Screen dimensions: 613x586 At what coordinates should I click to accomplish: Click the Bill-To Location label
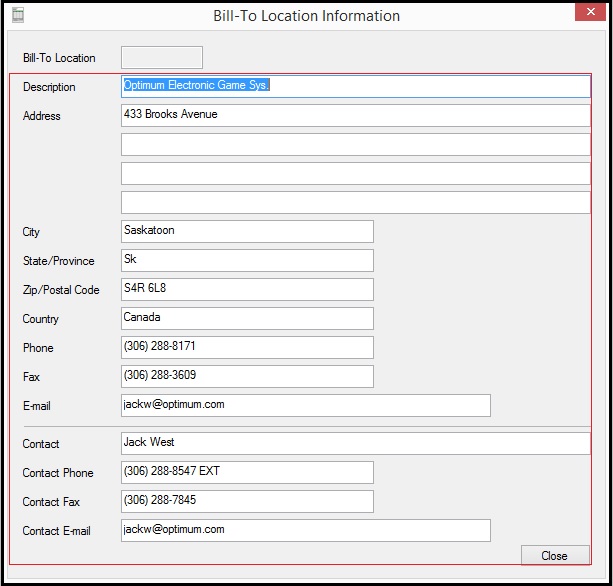59,58
